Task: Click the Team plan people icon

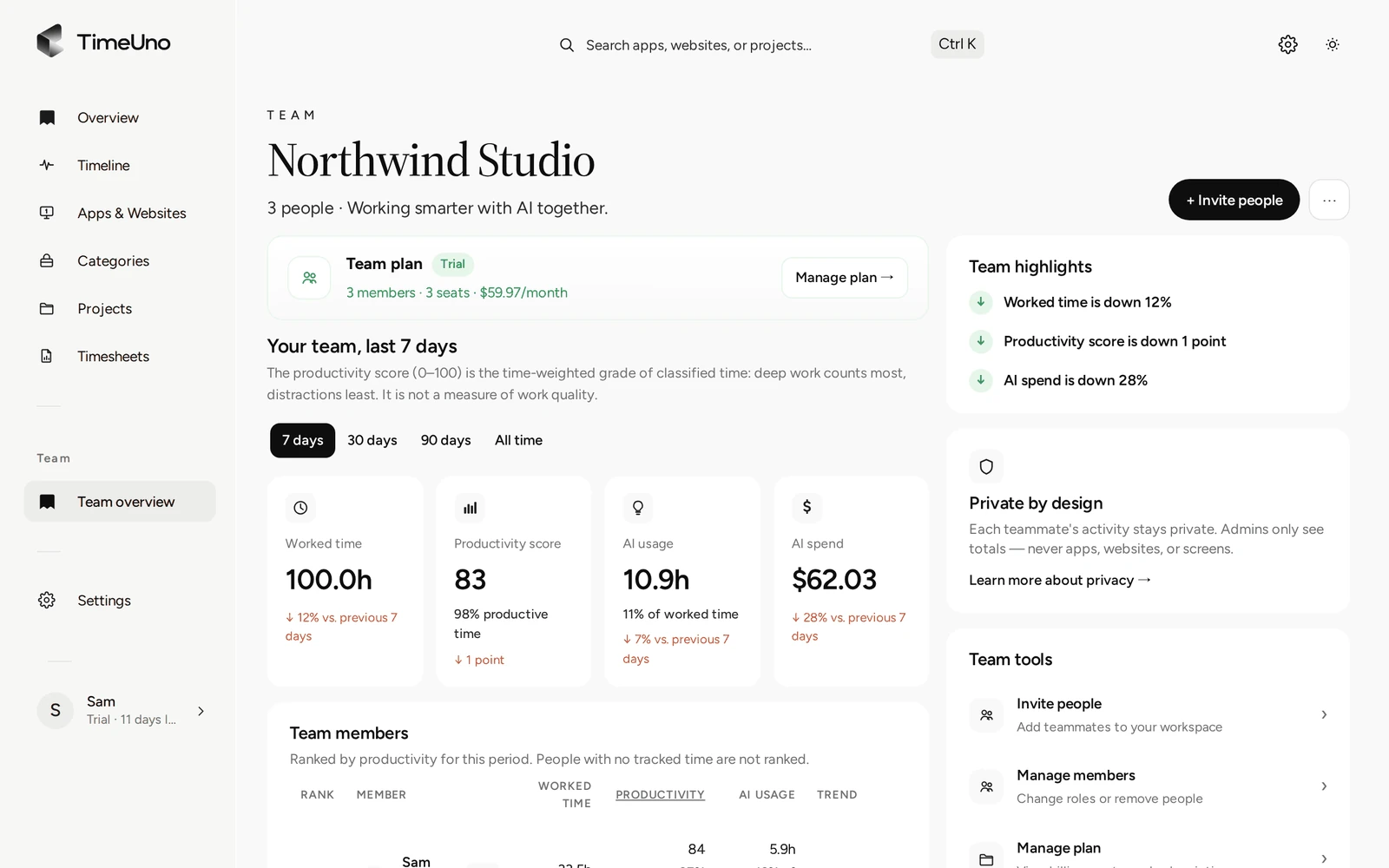Action: pos(310,278)
